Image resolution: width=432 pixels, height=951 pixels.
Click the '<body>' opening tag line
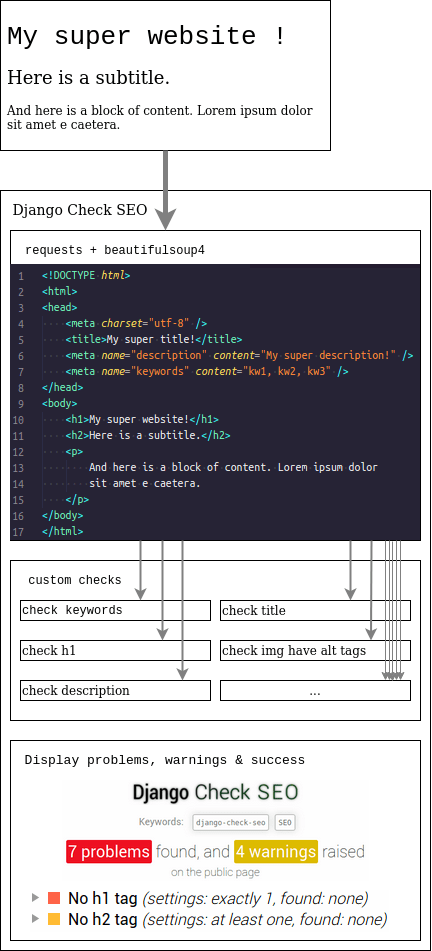pos(59,403)
